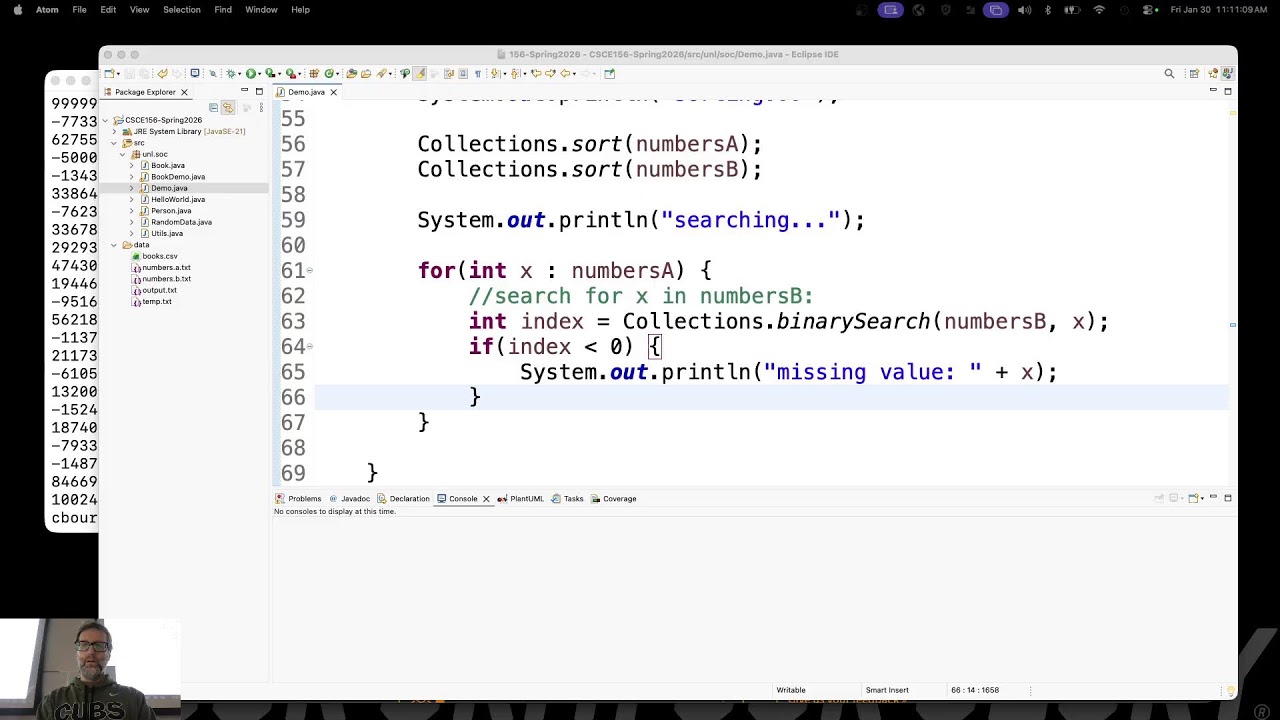
Task: Click Collapse All in Package Explorer
Action: coord(213,107)
